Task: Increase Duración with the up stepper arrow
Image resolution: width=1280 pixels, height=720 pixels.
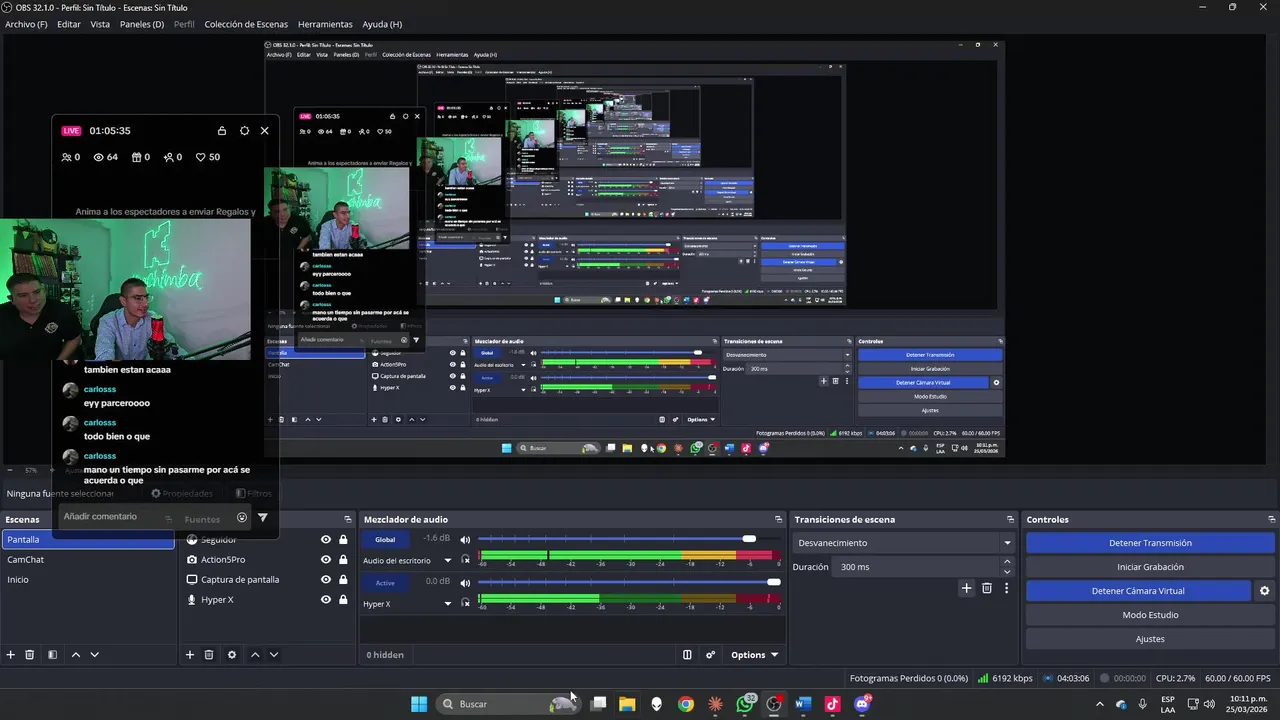Action: point(1007,562)
